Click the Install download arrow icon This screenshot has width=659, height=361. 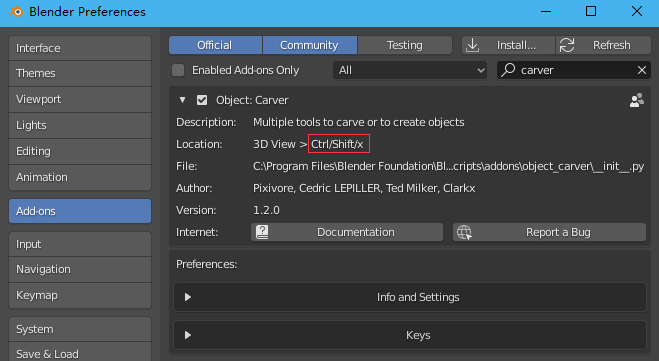[472, 45]
